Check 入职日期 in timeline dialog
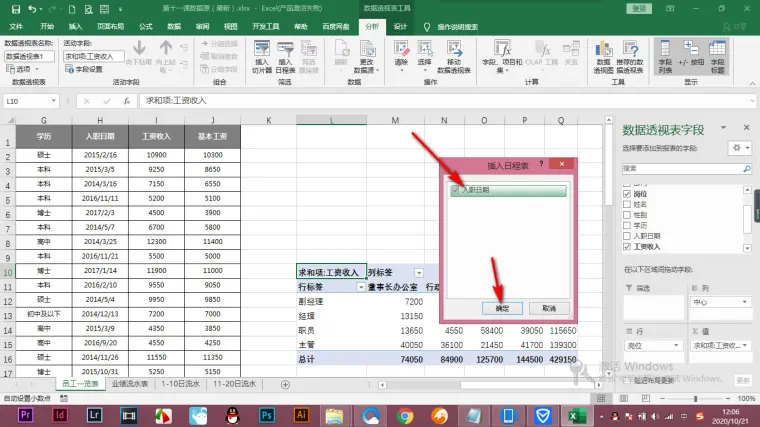The width and height of the screenshot is (760, 427). pyautogui.click(x=455, y=190)
